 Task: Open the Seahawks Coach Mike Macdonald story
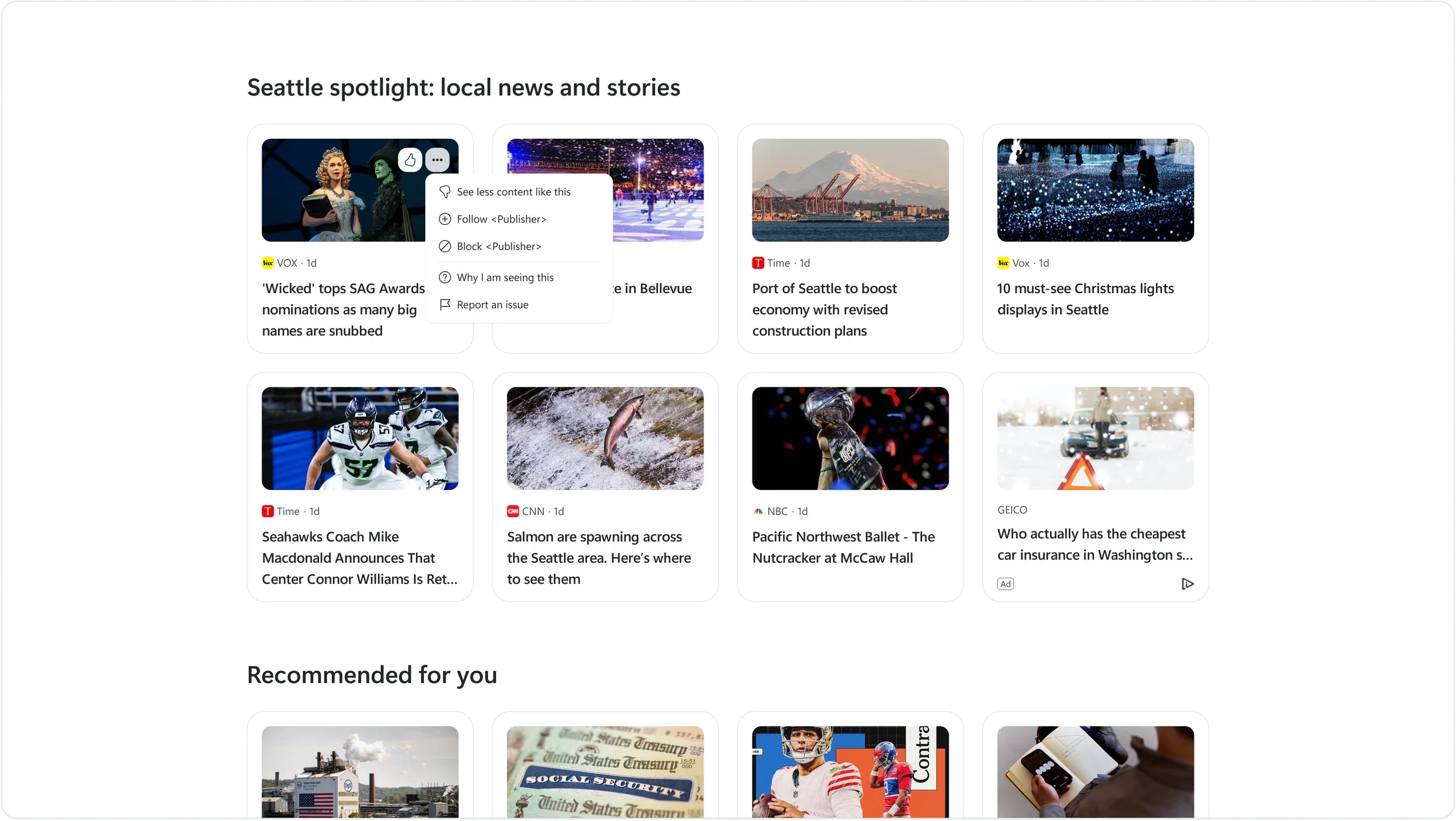pyautogui.click(x=359, y=558)
